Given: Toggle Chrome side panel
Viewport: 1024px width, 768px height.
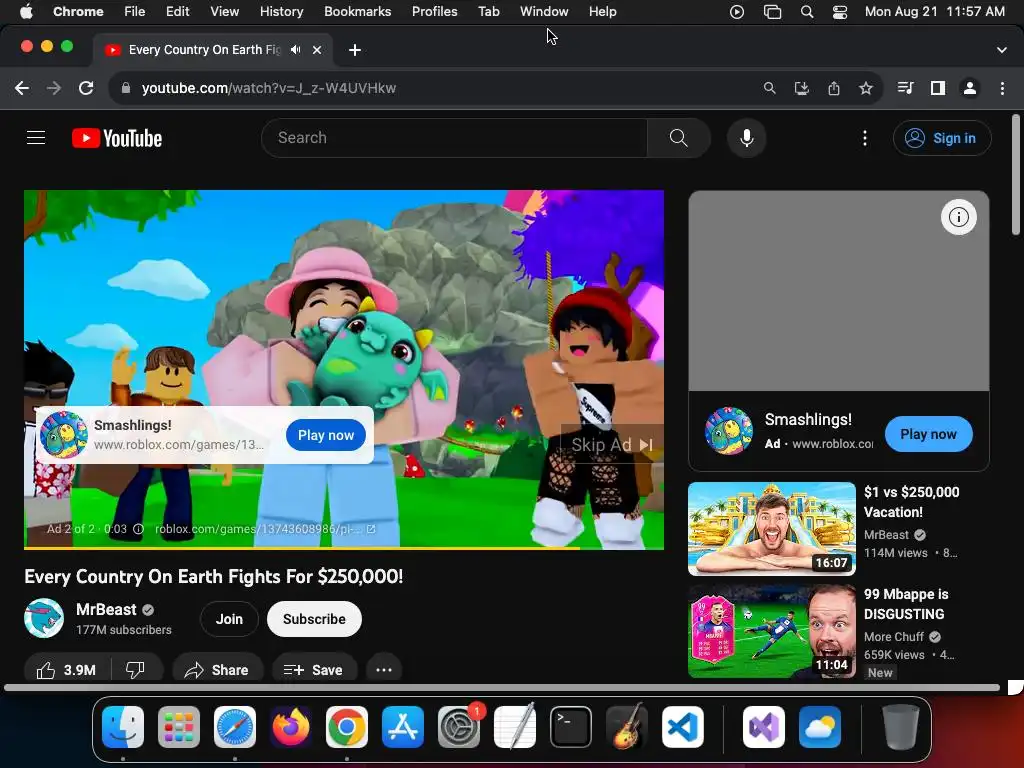Looking at the screenshot, I should (938, 88).
